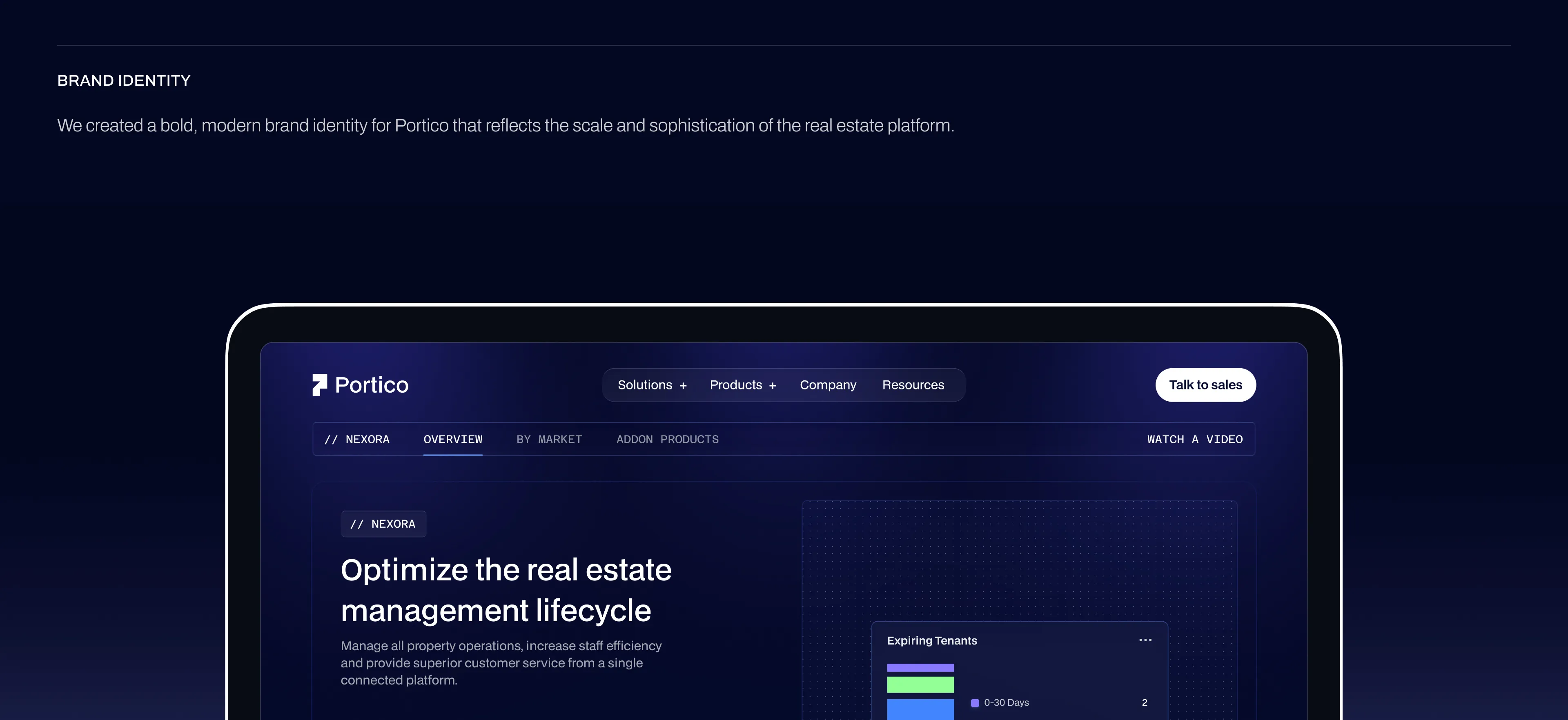Open the Company nav item
This screenshot has height=720, width=1568.
[x=828, y=384]
